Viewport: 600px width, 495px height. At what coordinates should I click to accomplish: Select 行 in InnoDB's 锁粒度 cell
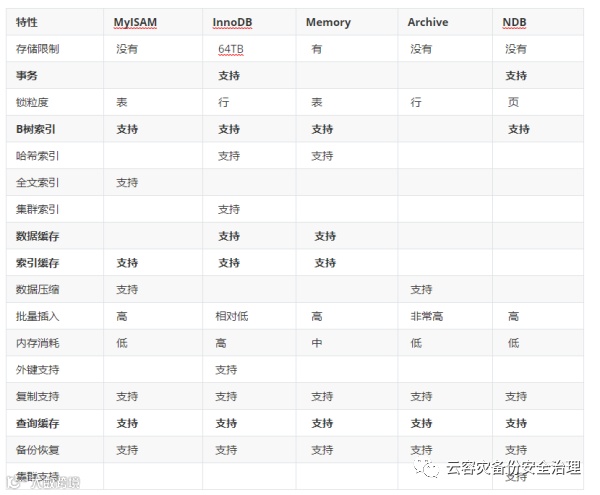[x=223, y=103]
